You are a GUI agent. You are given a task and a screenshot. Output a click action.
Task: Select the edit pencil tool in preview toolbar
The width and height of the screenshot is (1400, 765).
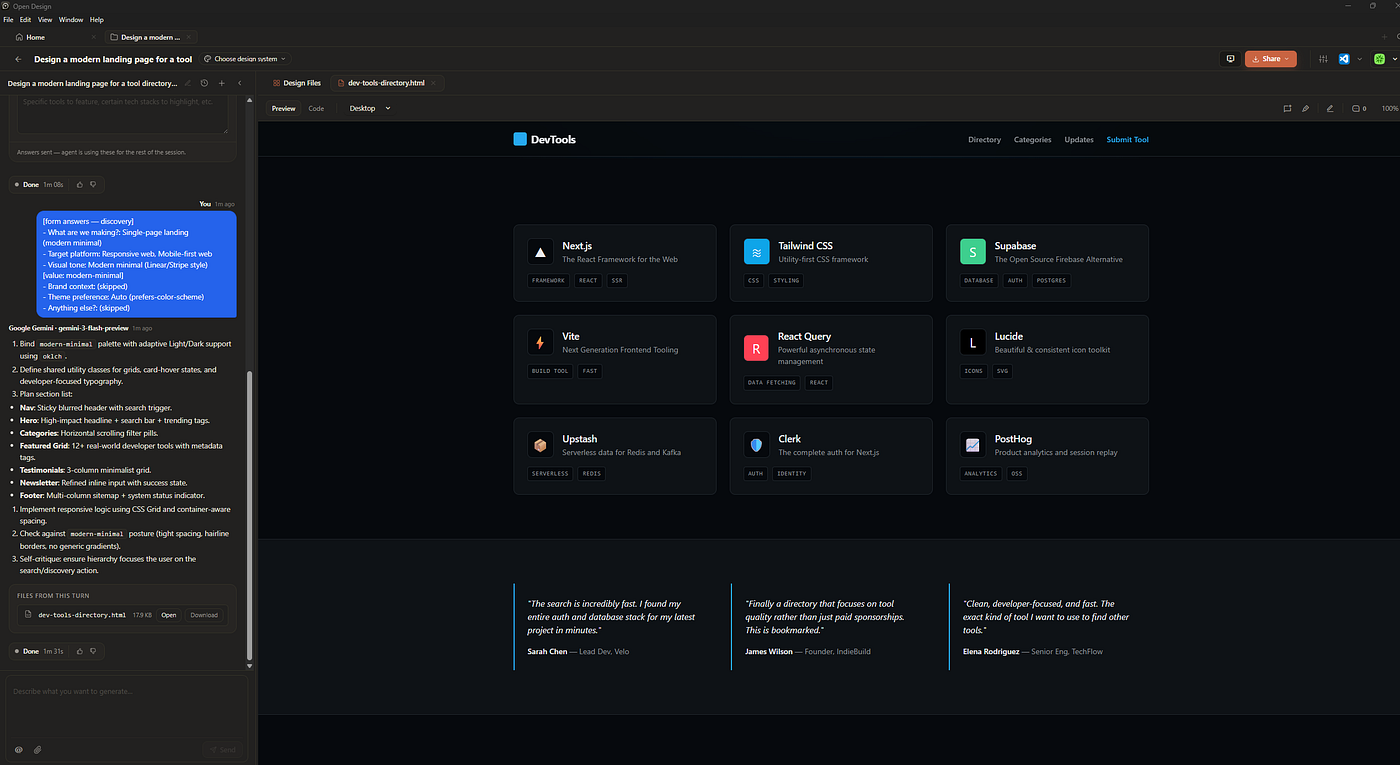(1330, 108)
